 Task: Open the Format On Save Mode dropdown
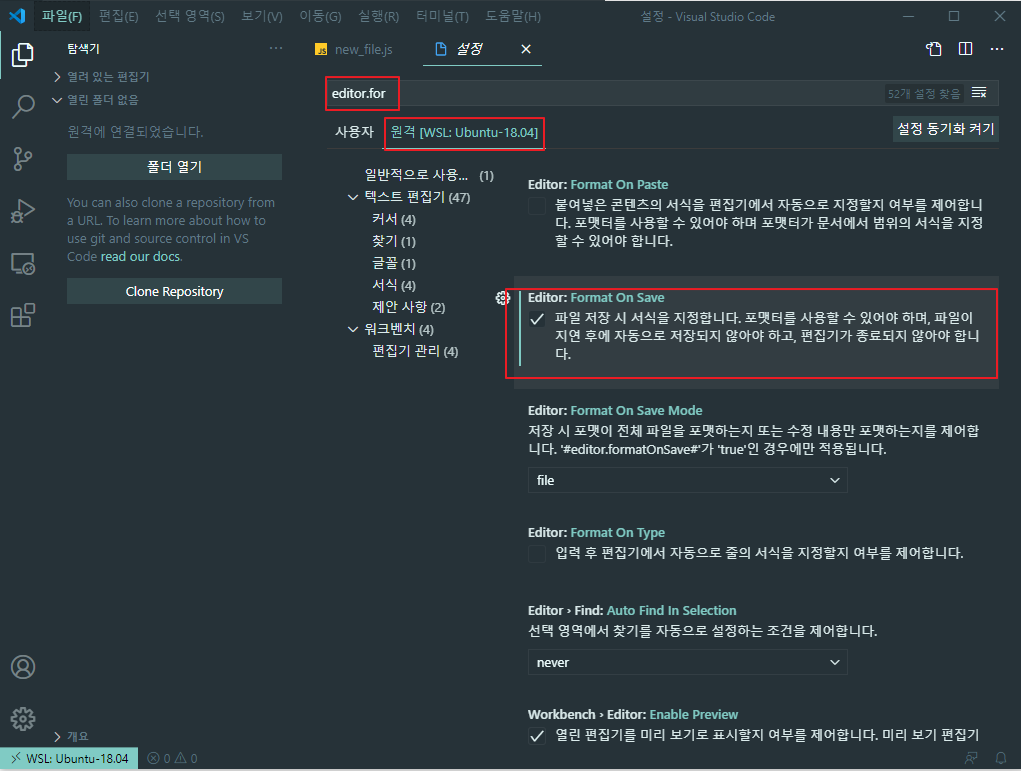pyautogui.click(x=688, y=481)
